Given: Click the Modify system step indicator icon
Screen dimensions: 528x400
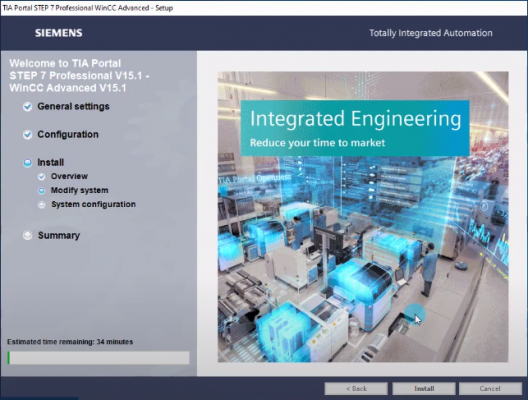Looking at the screenshot, I should click(41, 191).
